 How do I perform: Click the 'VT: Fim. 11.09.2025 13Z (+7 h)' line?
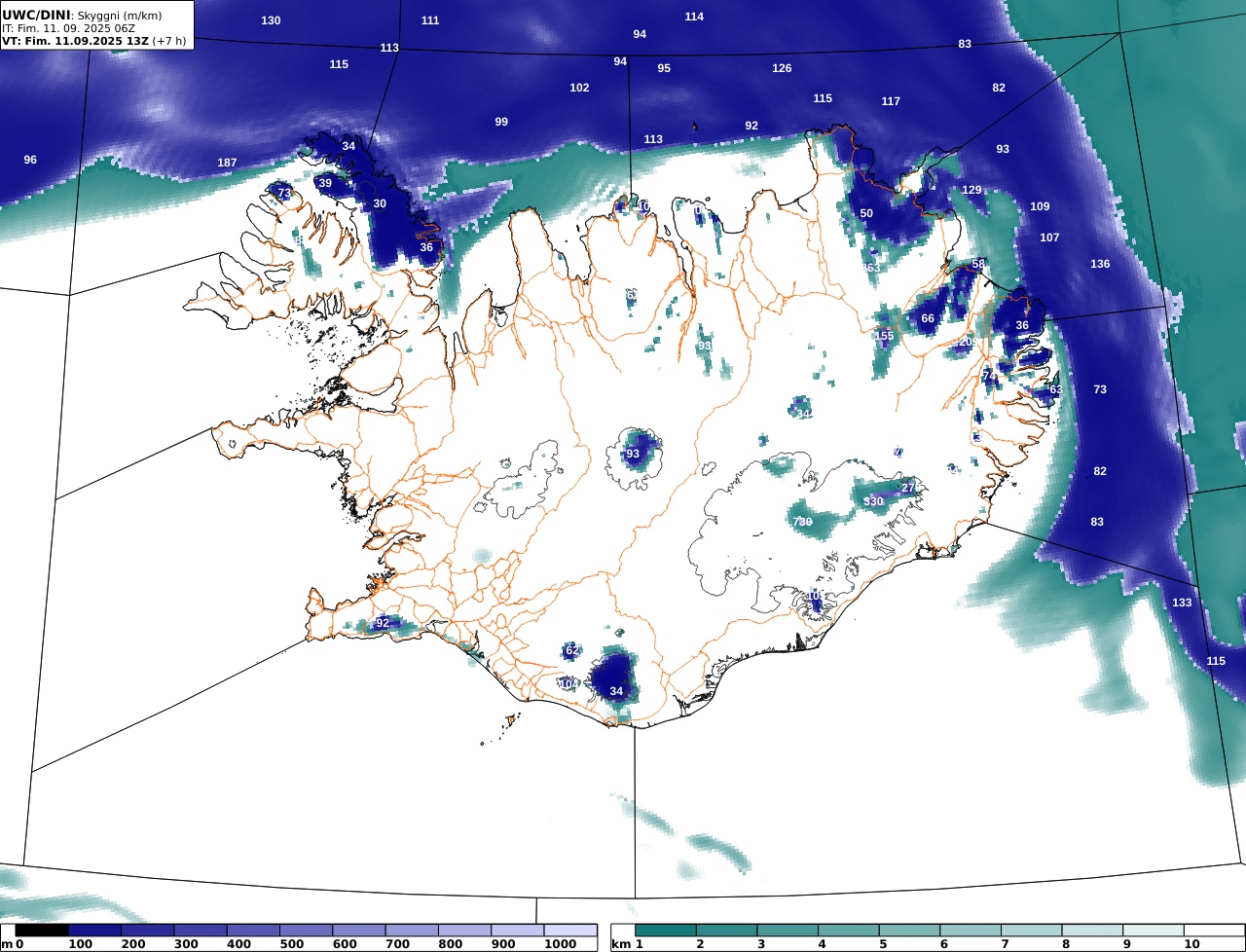point(94,41)
